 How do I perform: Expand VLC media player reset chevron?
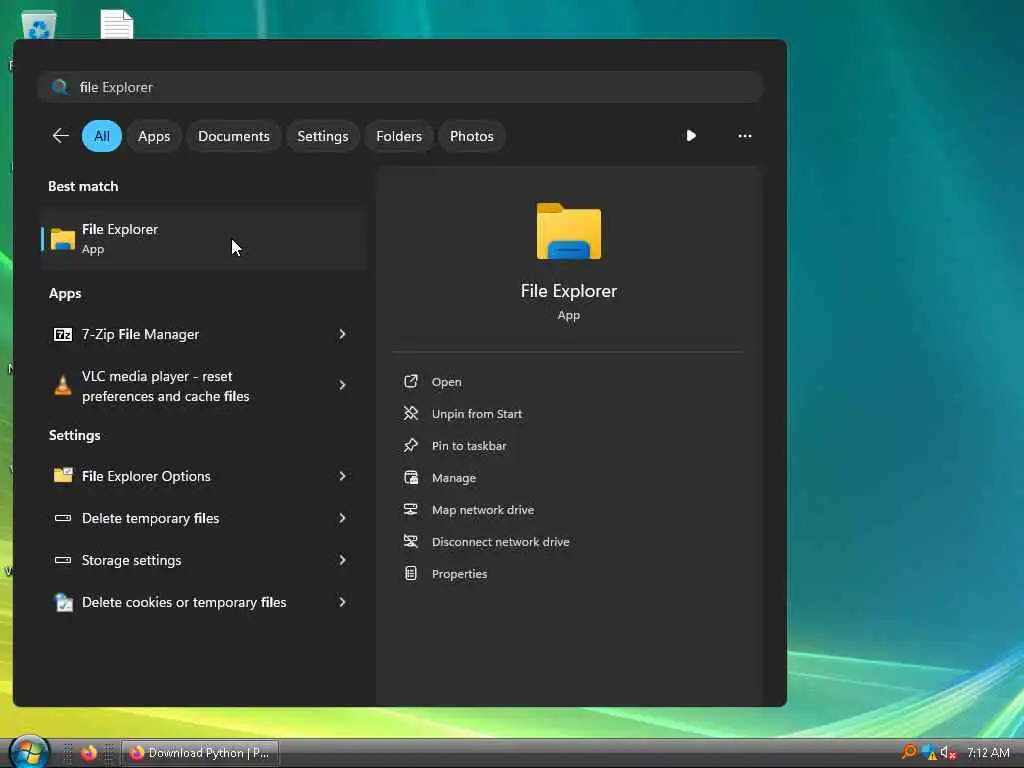342,385
